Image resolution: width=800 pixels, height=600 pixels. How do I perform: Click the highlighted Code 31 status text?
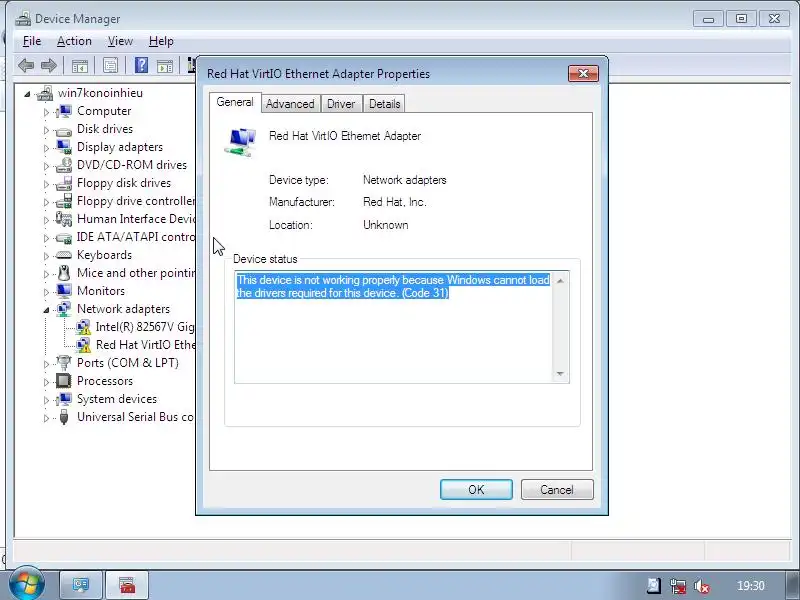coord(393,286)
